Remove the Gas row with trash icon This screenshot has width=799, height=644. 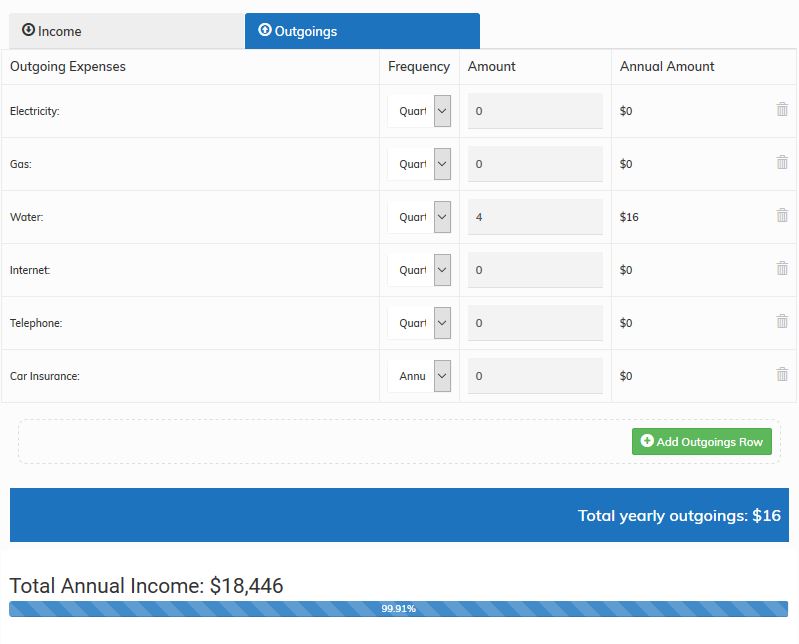(782, 162)
